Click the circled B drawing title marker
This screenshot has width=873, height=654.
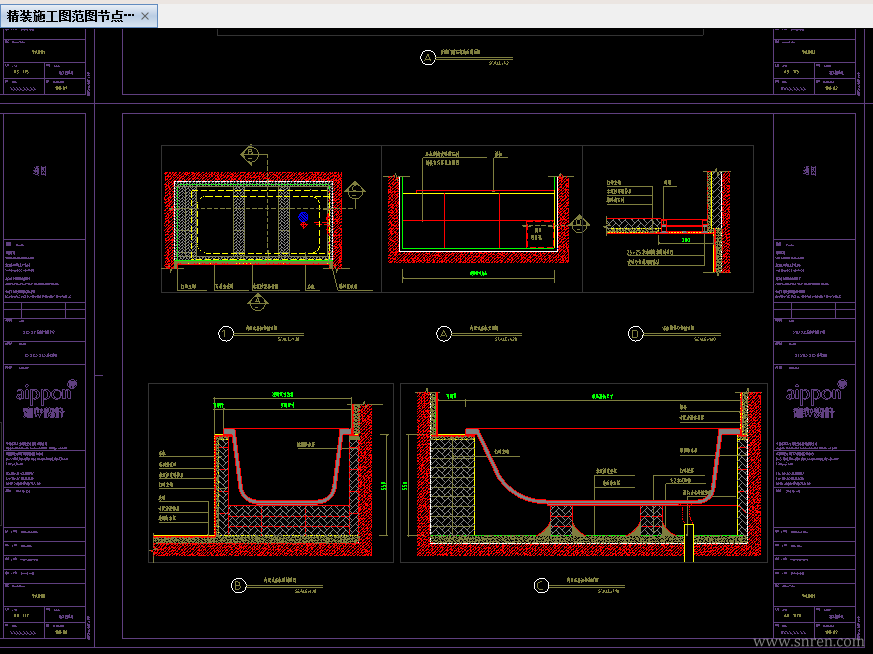[238, 586]
